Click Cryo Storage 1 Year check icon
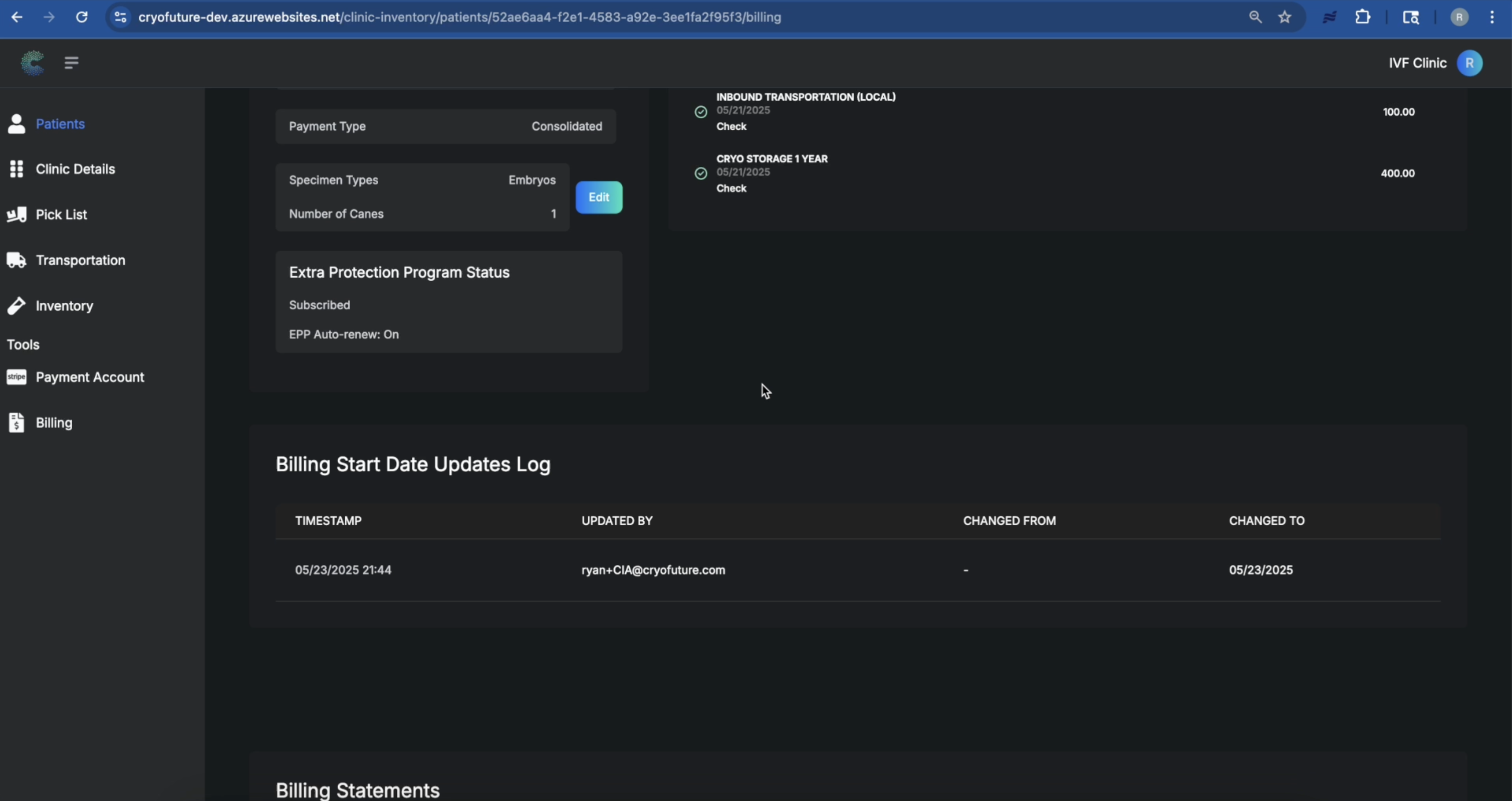 [x=701, y=173]
